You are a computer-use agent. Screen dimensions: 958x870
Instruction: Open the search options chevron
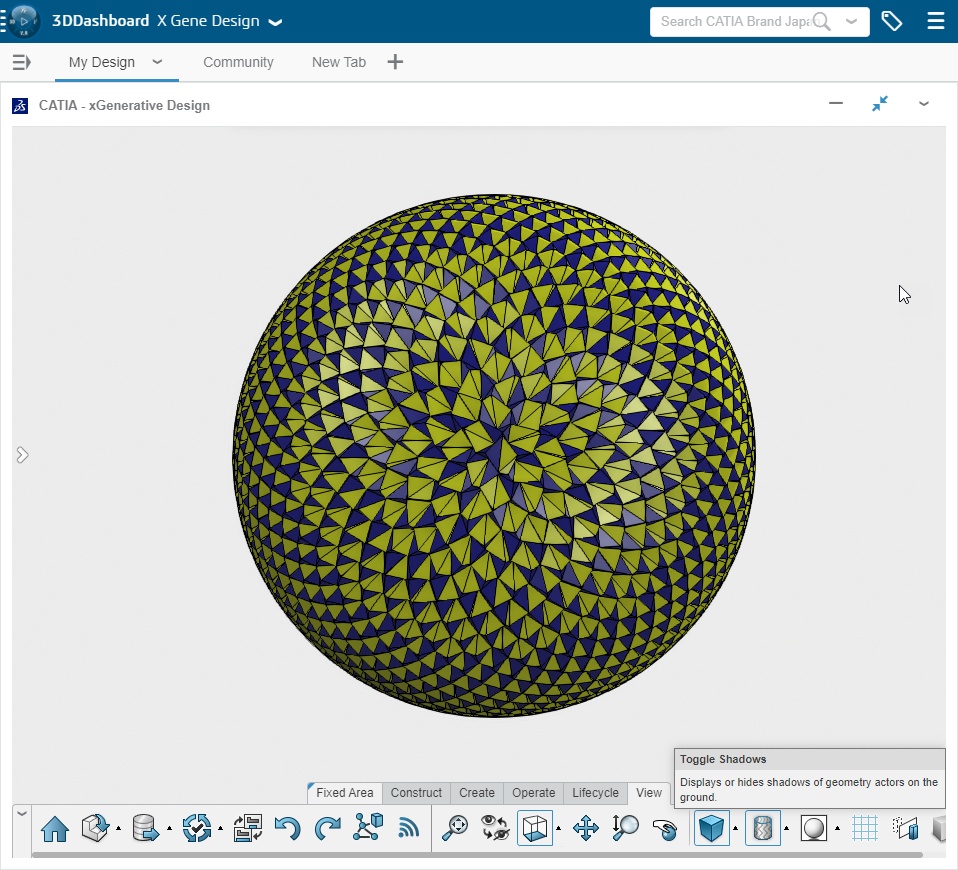click(x=852, y=21)
